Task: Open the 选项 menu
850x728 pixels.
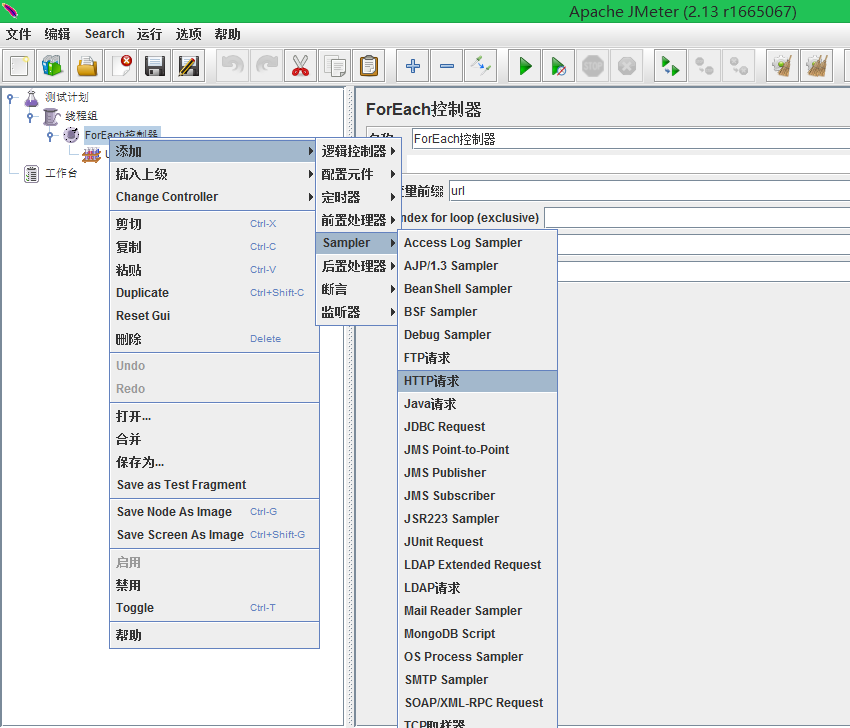Action: [189, 34]
